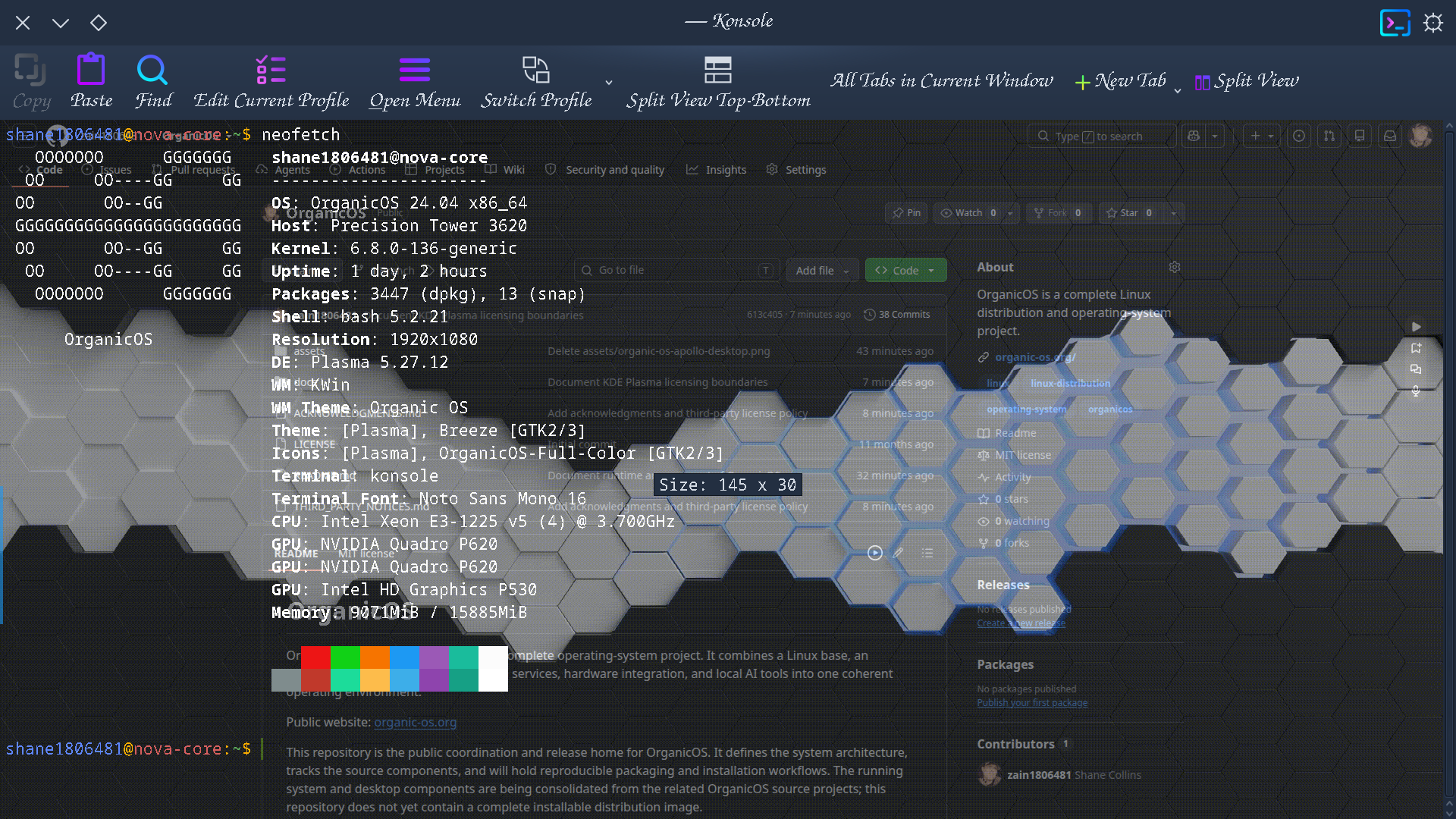Expand the Copilot dropdown arrow in GitHub header
Viewport: 1456px width, 819px height.
click(1215, 136)
